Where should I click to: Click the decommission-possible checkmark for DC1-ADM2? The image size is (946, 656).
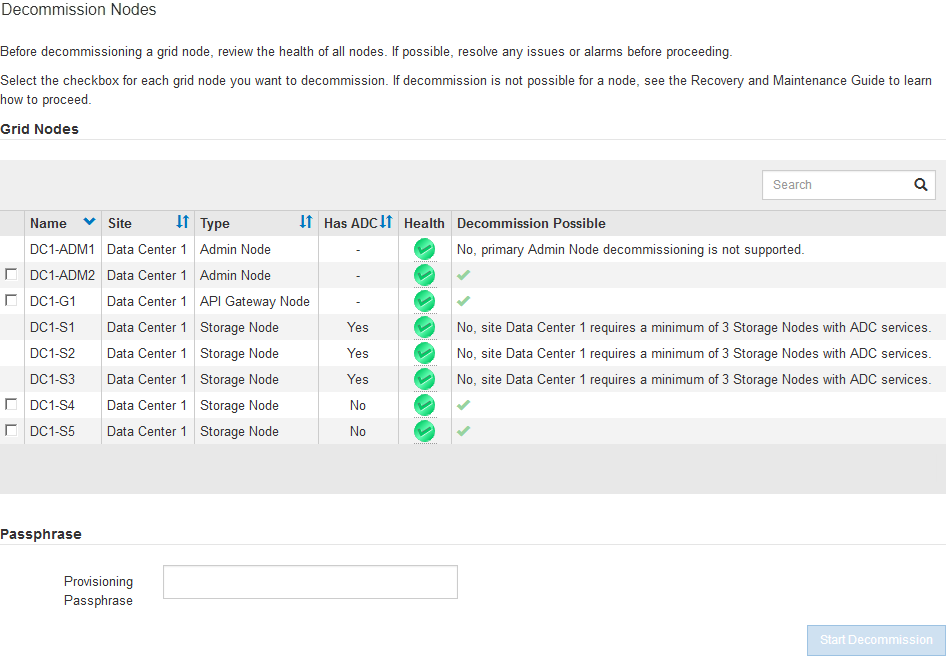coord(464,275)
